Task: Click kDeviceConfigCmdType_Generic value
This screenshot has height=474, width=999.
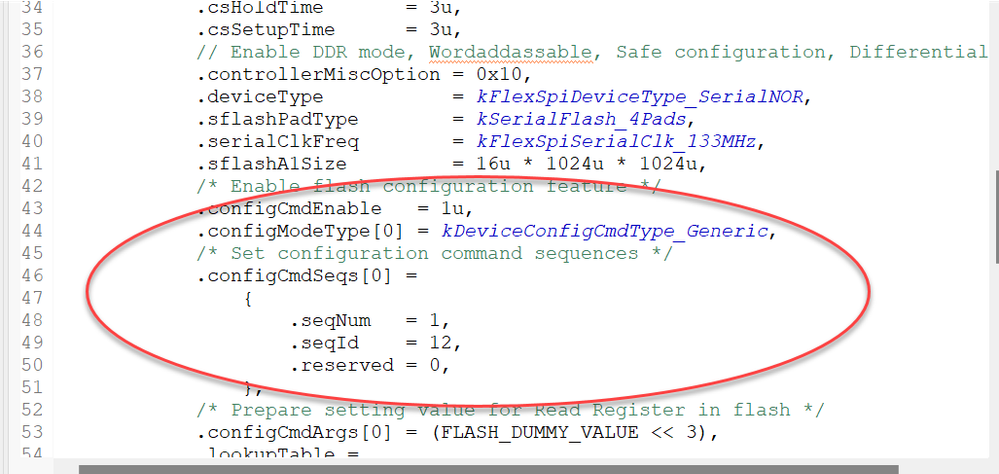Action: pyautogui.click(x=605, y=231)
